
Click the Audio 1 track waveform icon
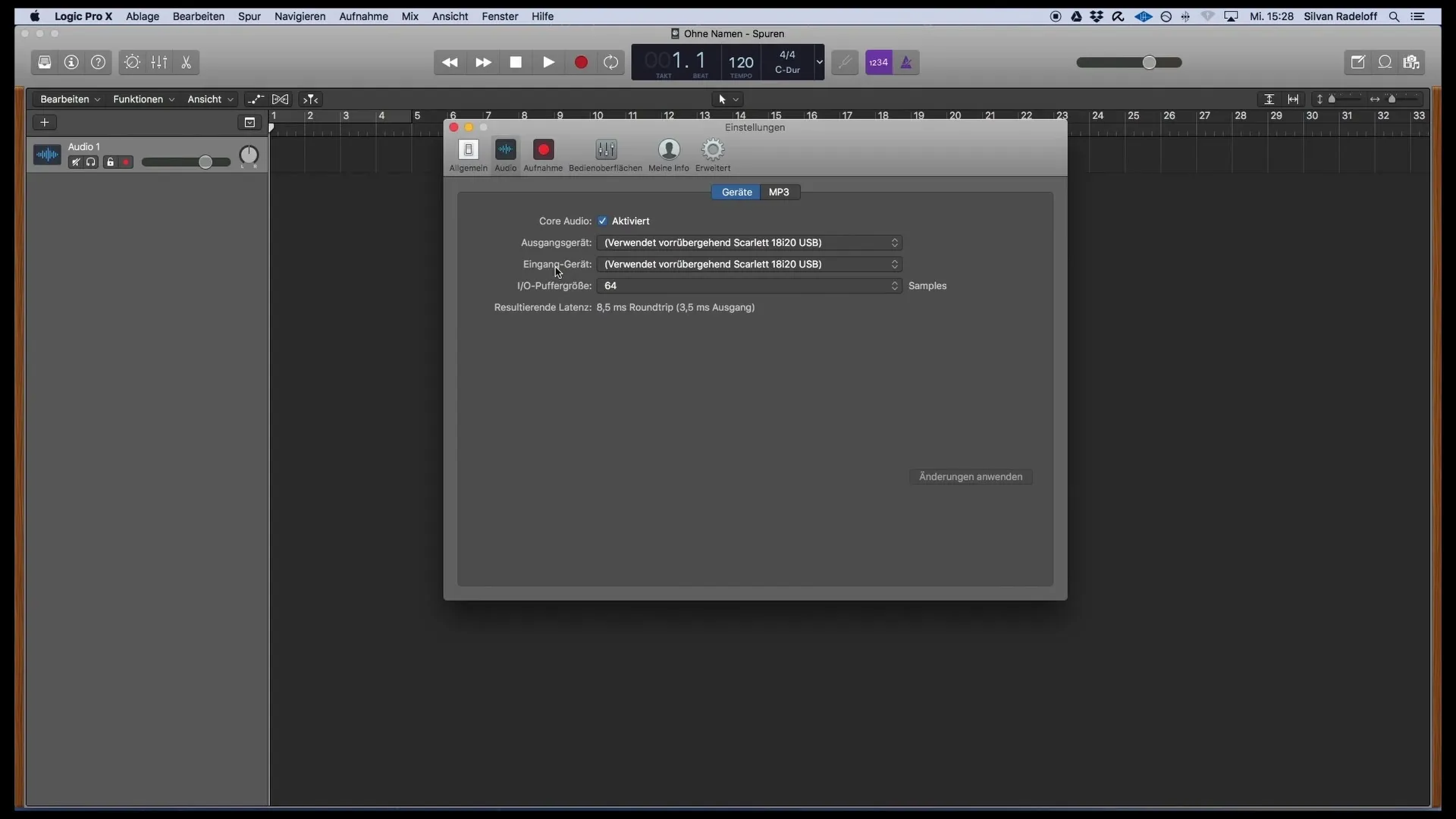pos(47,155)
